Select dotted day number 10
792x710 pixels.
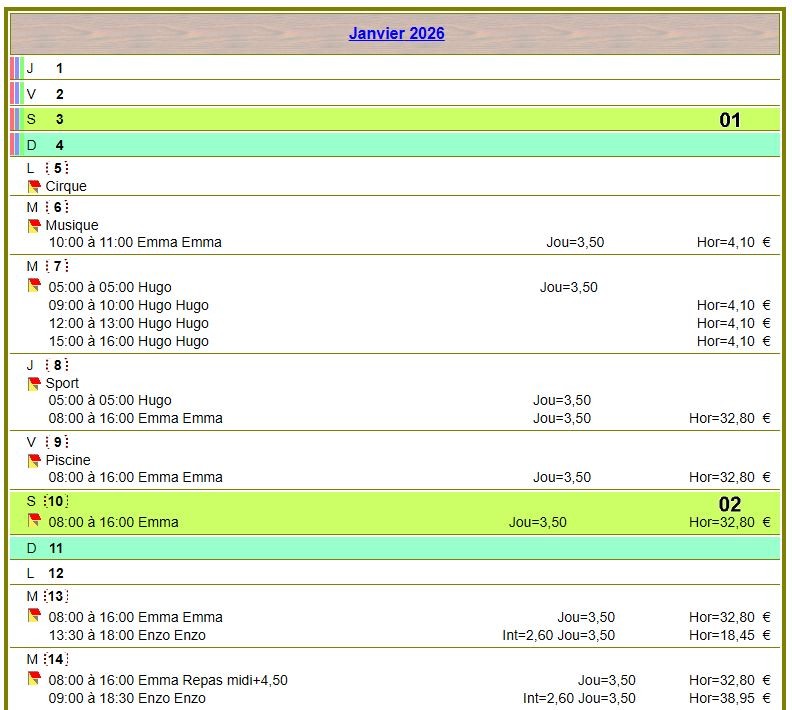tap(56, 501)
